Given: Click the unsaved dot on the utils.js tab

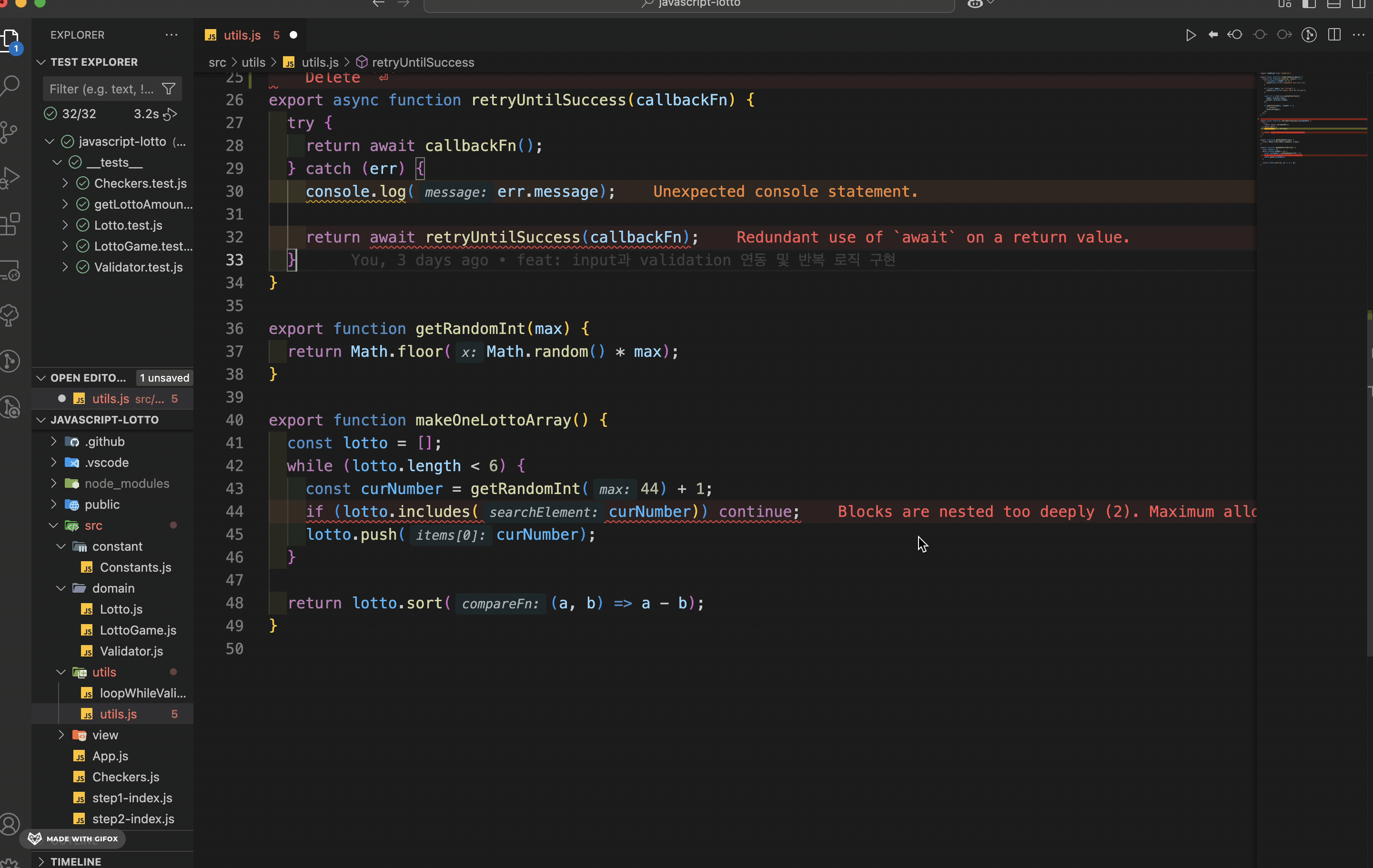Looking at the screenshot, I should (293, 35).
